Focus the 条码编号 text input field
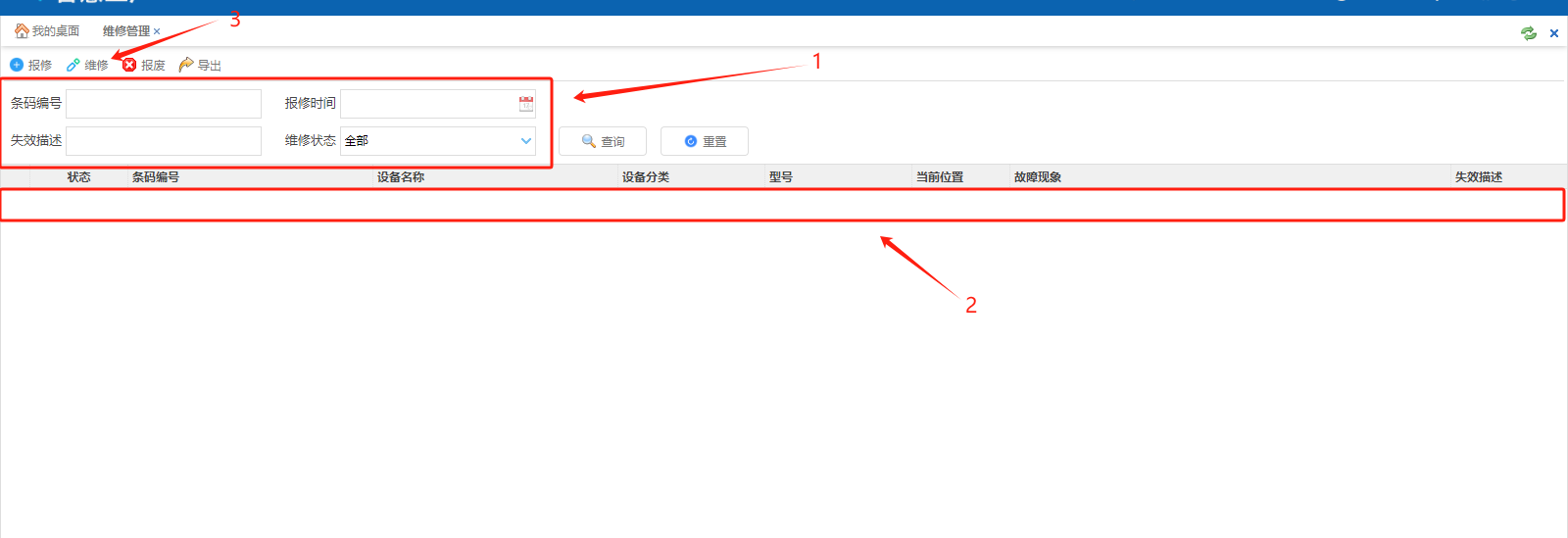Screen dimensions: 1568x538 (164, 104)
